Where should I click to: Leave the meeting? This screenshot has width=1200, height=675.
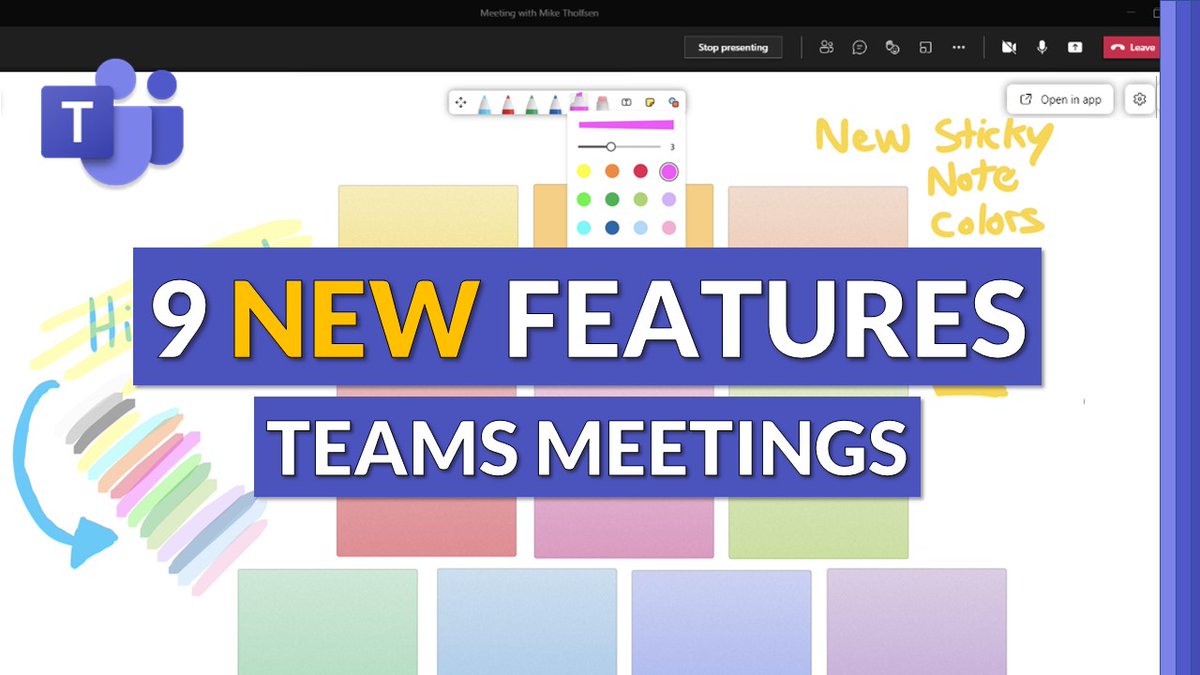(1133, 47)
